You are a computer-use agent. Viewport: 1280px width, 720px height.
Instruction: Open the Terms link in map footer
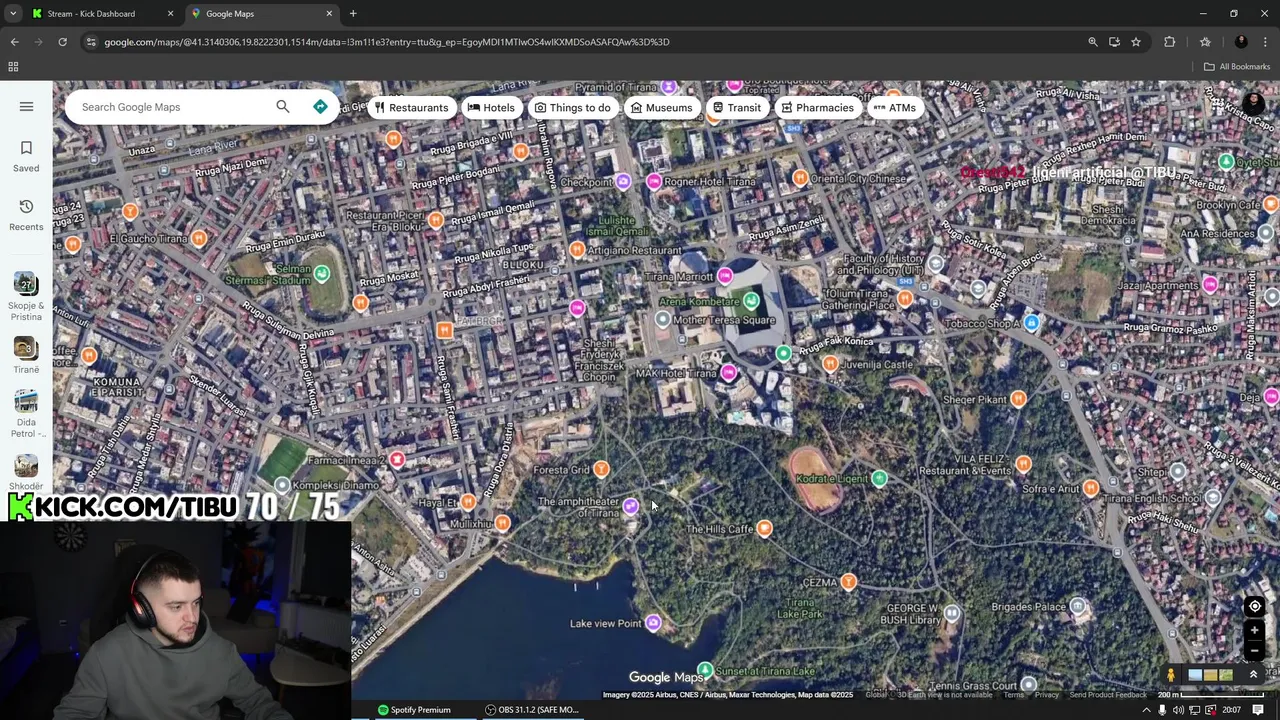point(1013,695)
